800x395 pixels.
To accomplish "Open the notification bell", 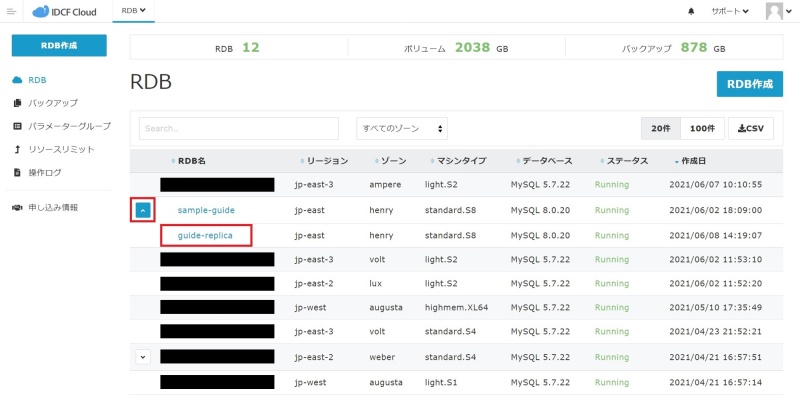I will (x=691, y=11).
